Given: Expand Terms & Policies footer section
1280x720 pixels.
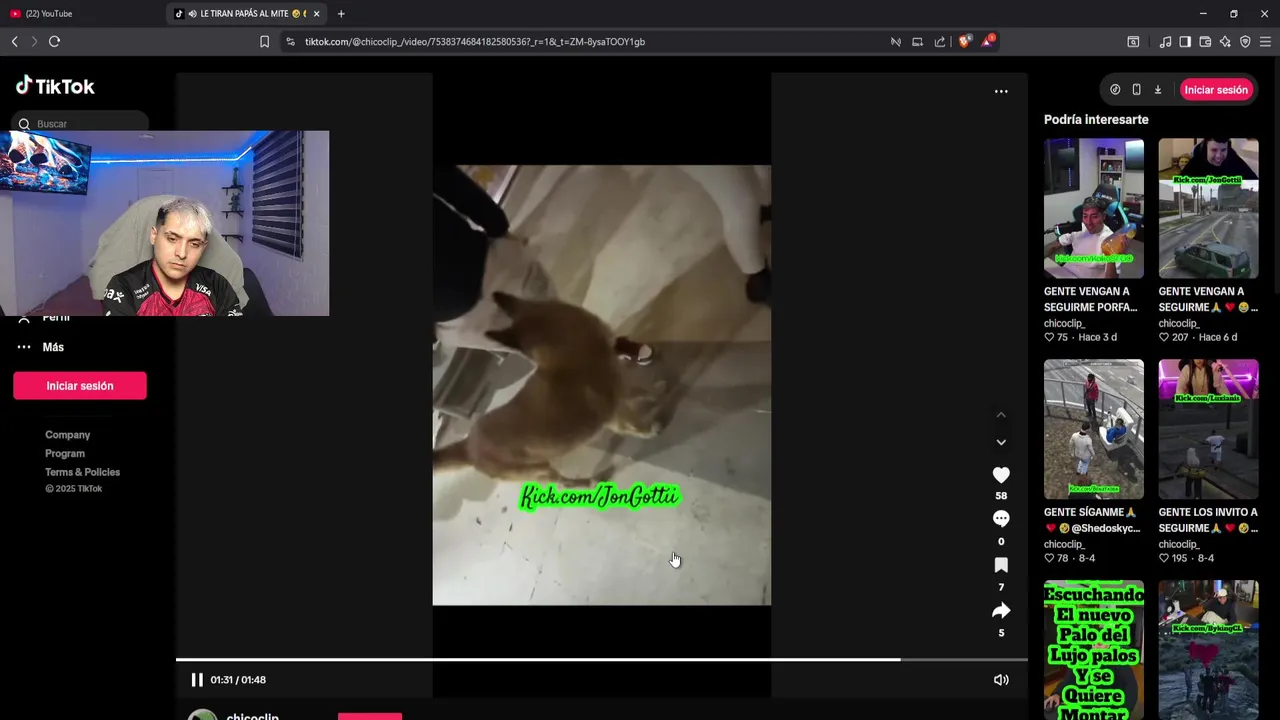Looking at the screenshot, I should [x=82, y=472].
